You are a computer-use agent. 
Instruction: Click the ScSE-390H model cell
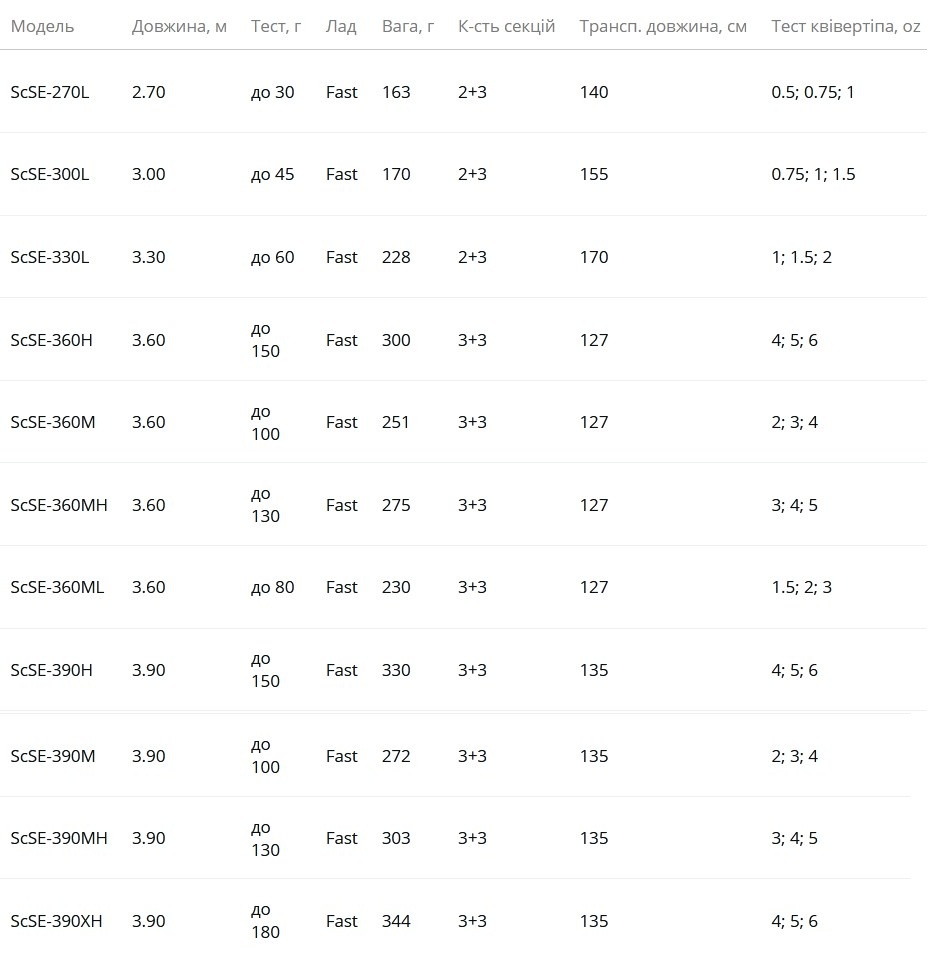[51, 671]
